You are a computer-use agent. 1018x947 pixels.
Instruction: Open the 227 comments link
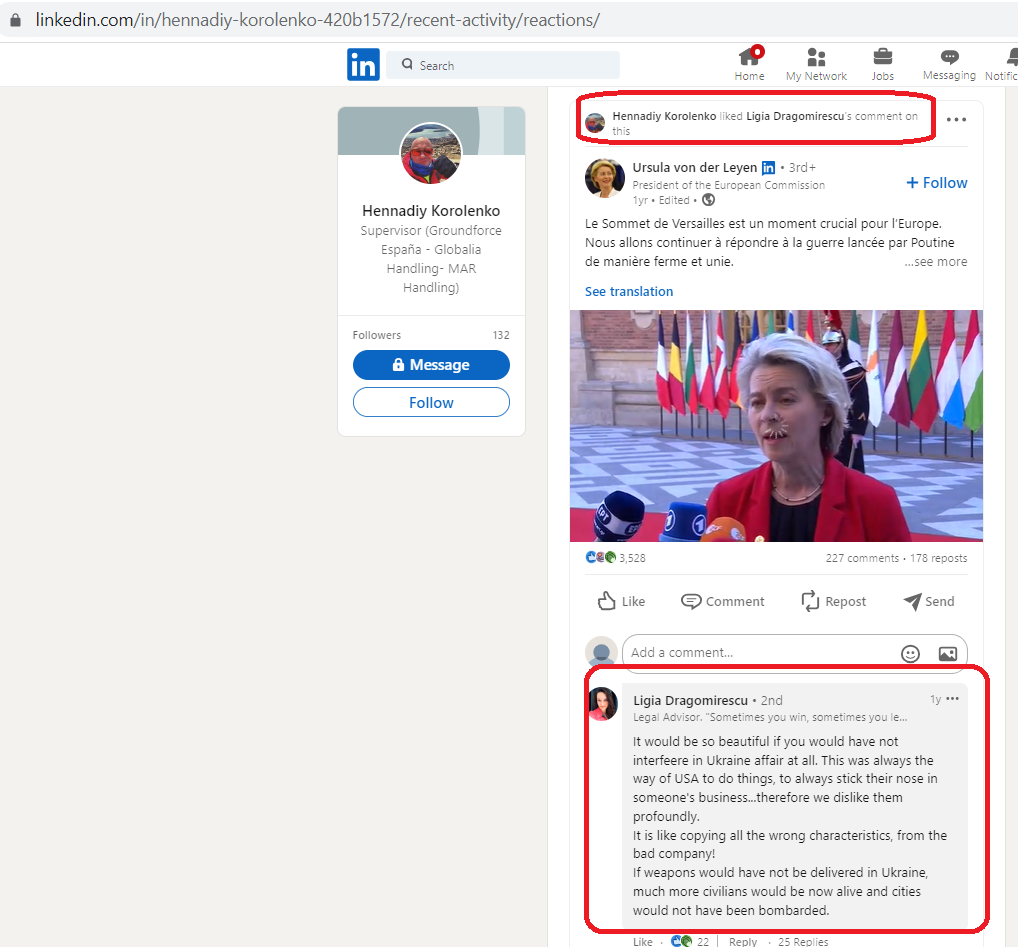(x=862, y=558)
